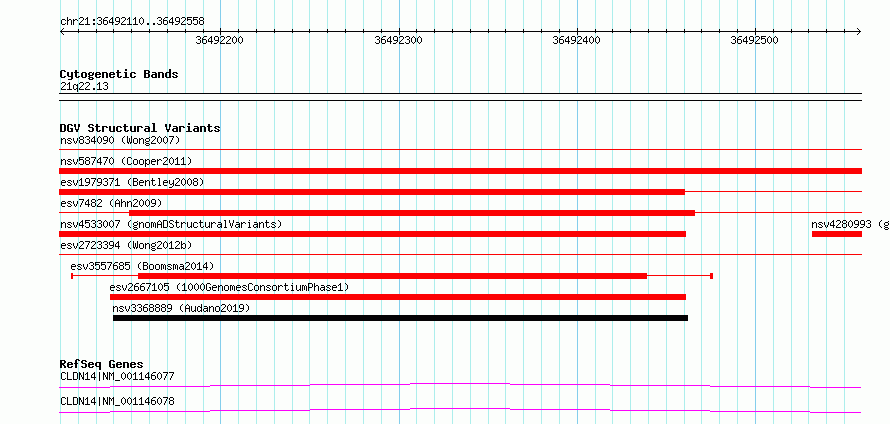Click the thick esv3557685 feature bar
Screen dimensions: 890x424
point(392,276)
